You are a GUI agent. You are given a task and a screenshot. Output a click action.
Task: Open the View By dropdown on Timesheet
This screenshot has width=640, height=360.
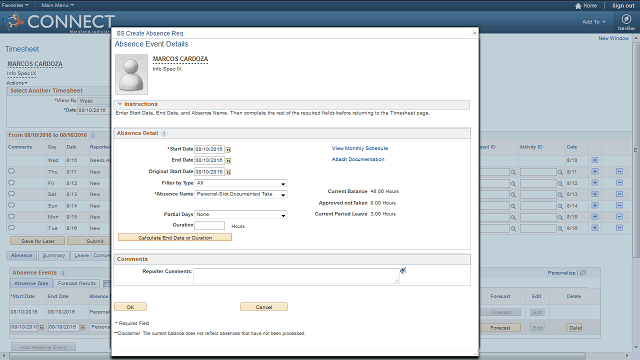pos(94,101)
